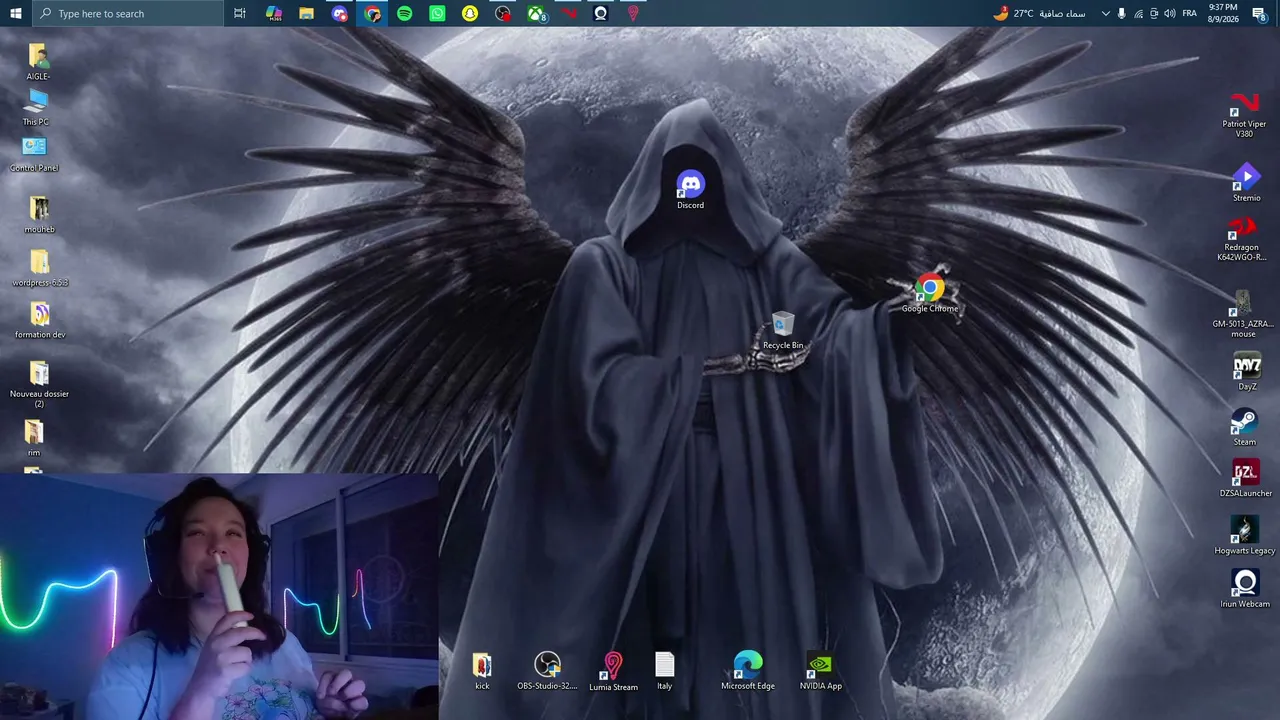
Task: Switch the FRA input language
Action: (1189, 13)
